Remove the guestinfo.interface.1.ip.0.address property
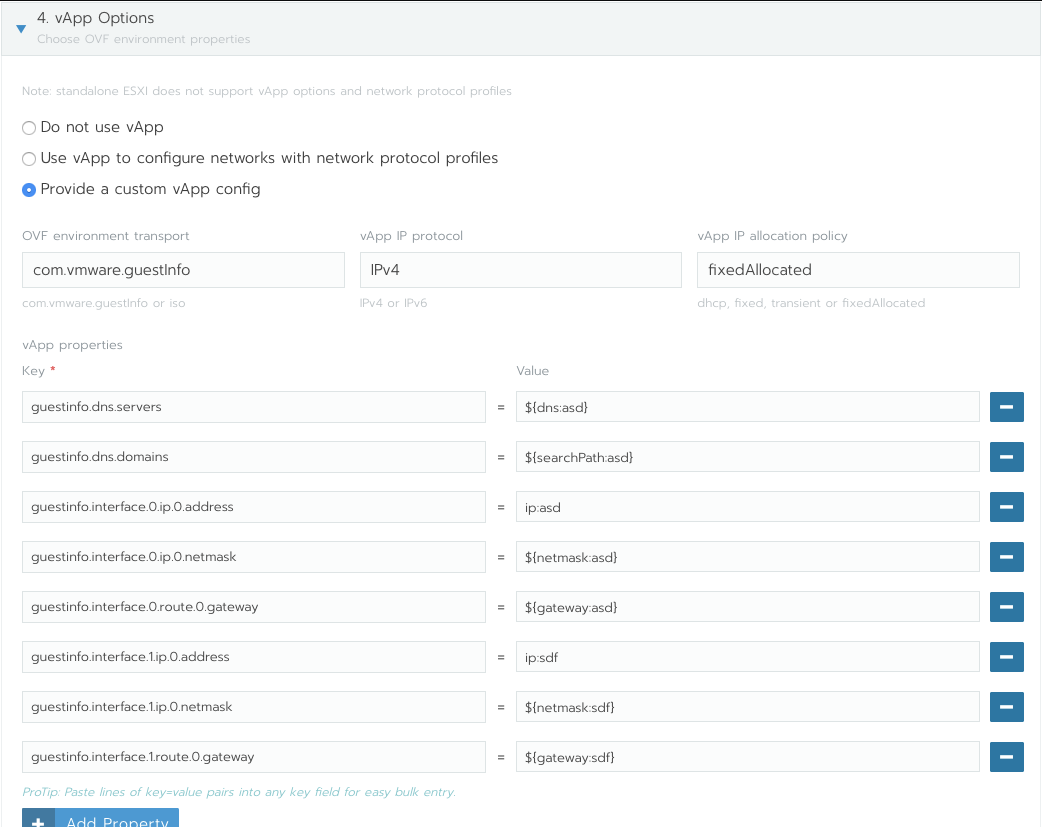 [1006, 657]
